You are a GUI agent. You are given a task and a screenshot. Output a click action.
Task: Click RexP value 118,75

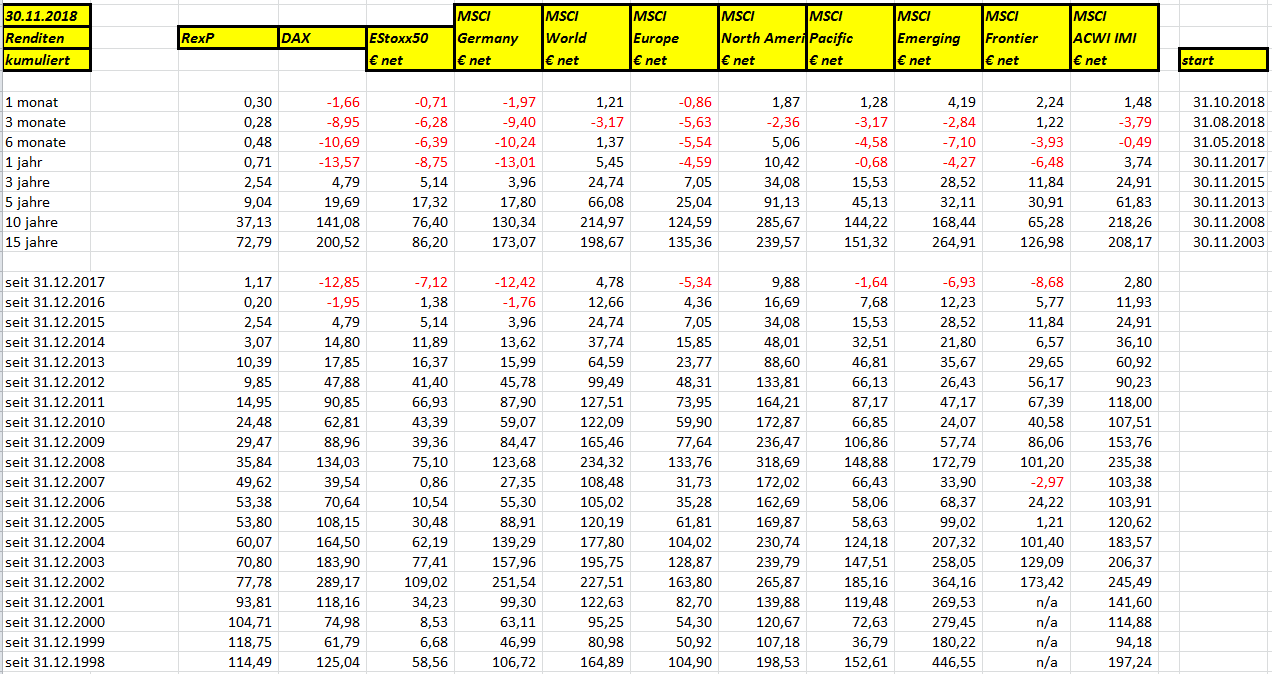click(x=251, y=642)
